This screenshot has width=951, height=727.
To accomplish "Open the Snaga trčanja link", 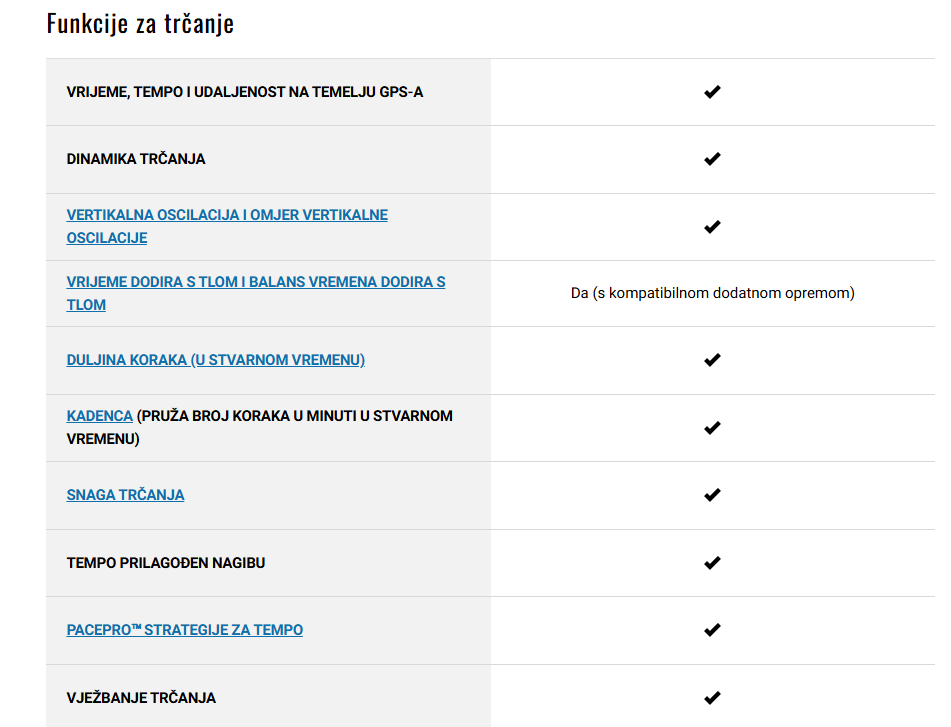I will pos(125,495).
